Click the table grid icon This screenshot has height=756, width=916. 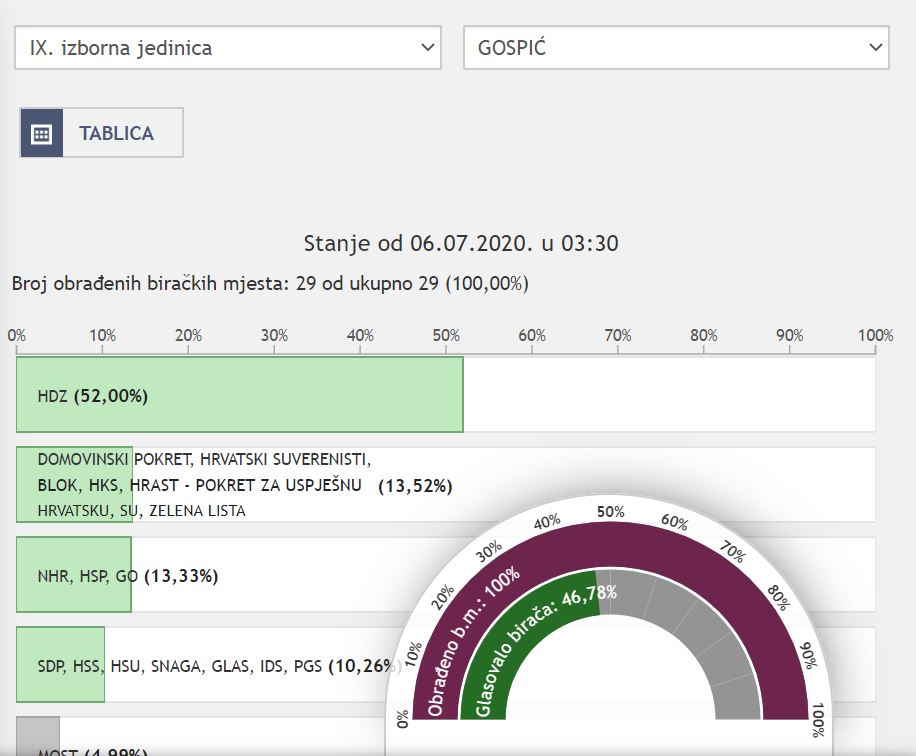point(41,133)
